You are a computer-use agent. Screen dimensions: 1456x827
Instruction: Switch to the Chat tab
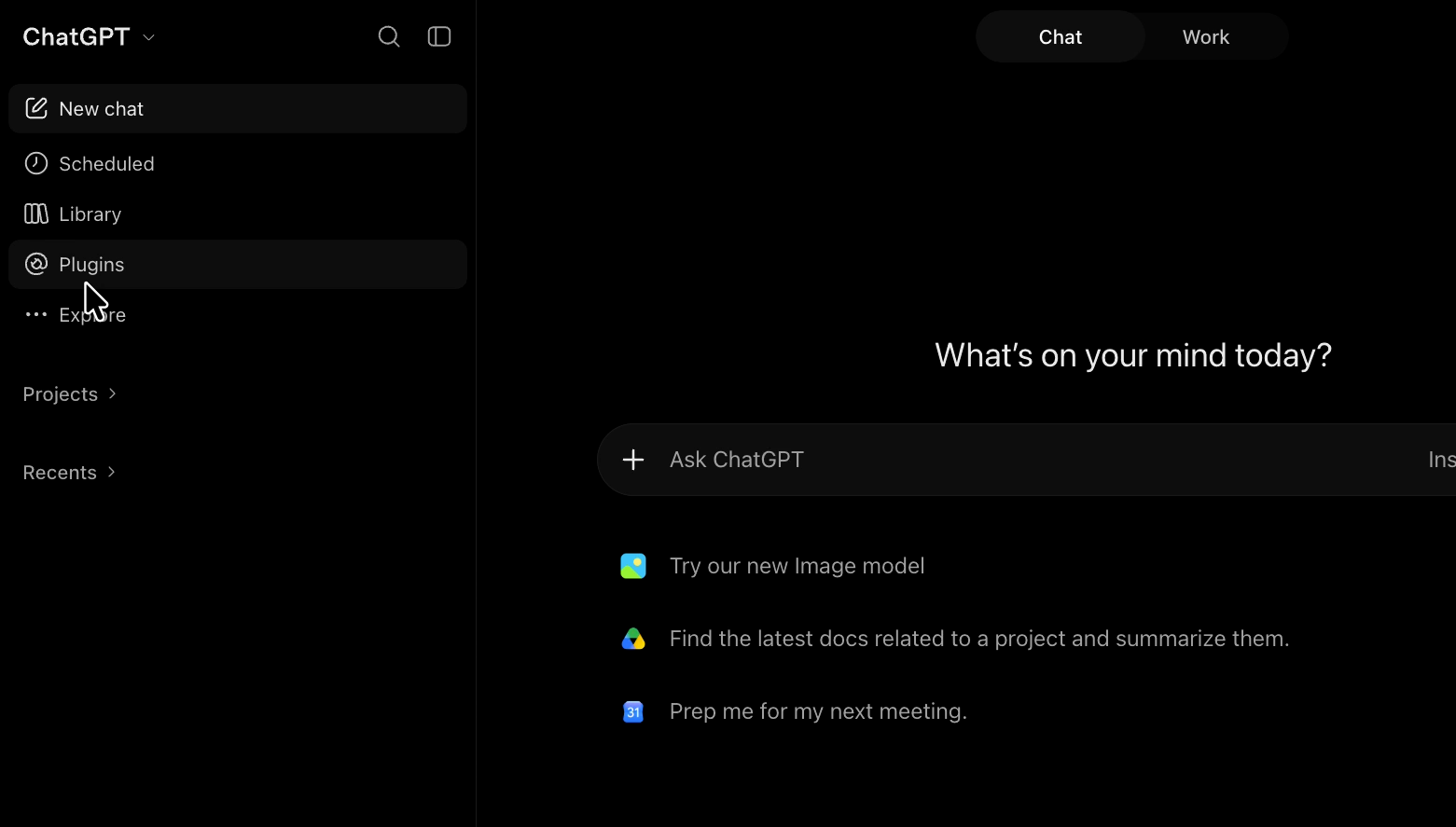click(1061, 37)
